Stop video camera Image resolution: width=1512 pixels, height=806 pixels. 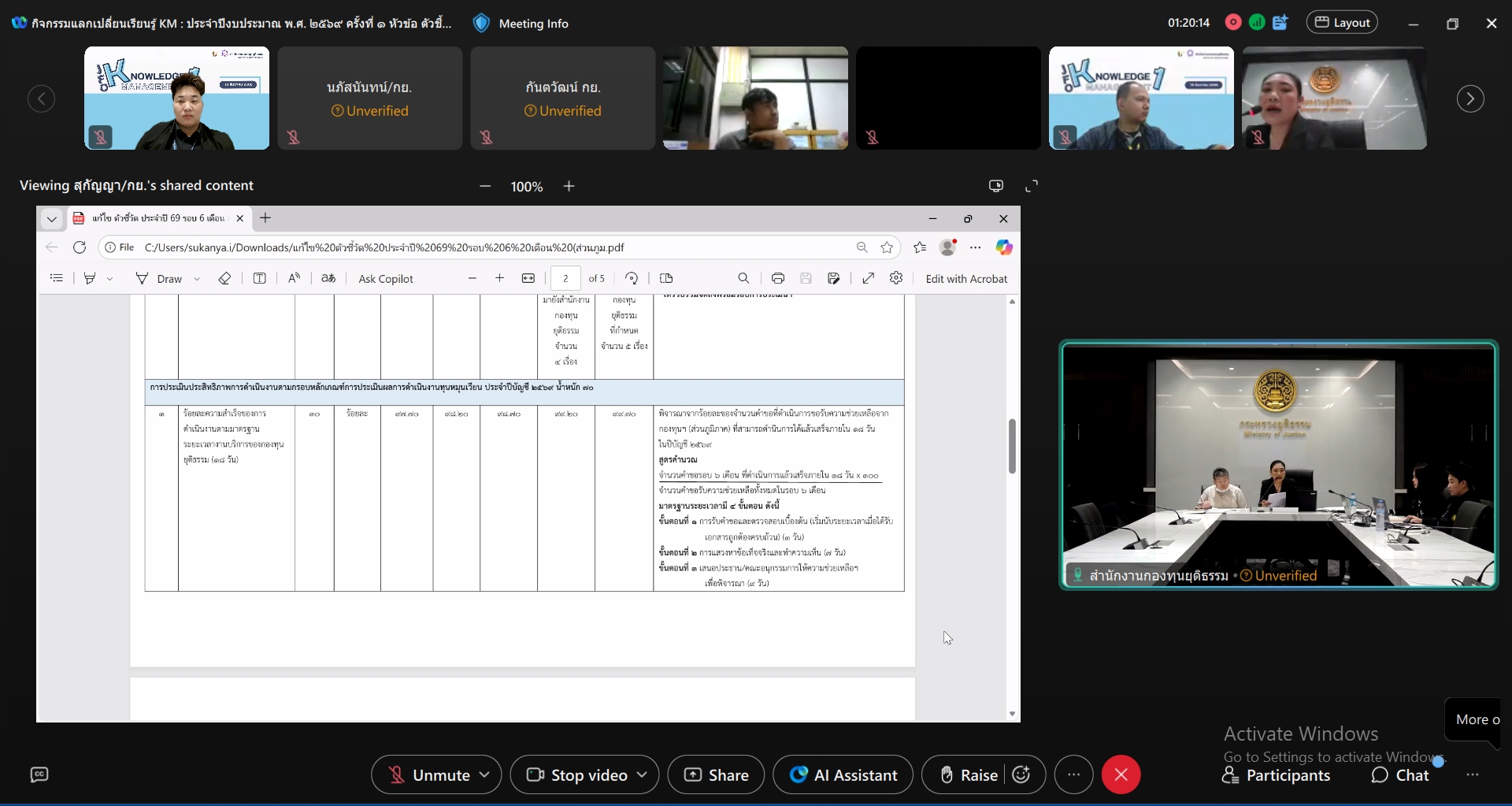[x=578, y=775]
